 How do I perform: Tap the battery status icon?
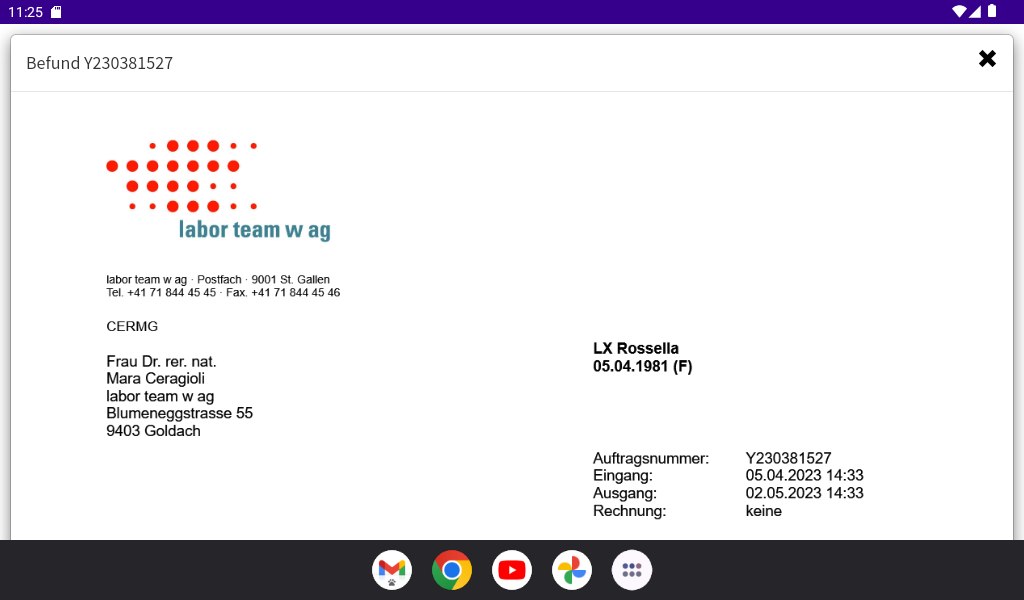click(x=992, y=11)
